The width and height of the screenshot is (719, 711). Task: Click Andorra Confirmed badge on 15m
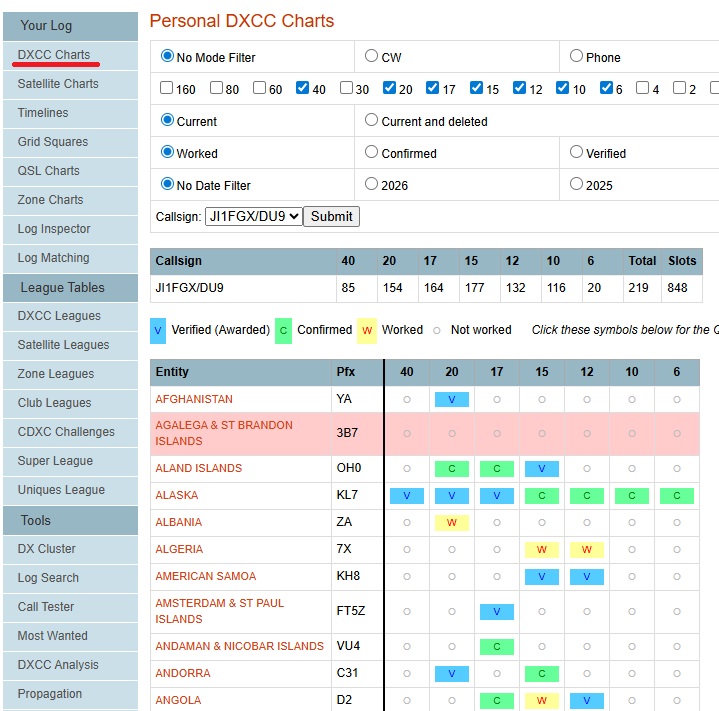[x=542, y=674]
